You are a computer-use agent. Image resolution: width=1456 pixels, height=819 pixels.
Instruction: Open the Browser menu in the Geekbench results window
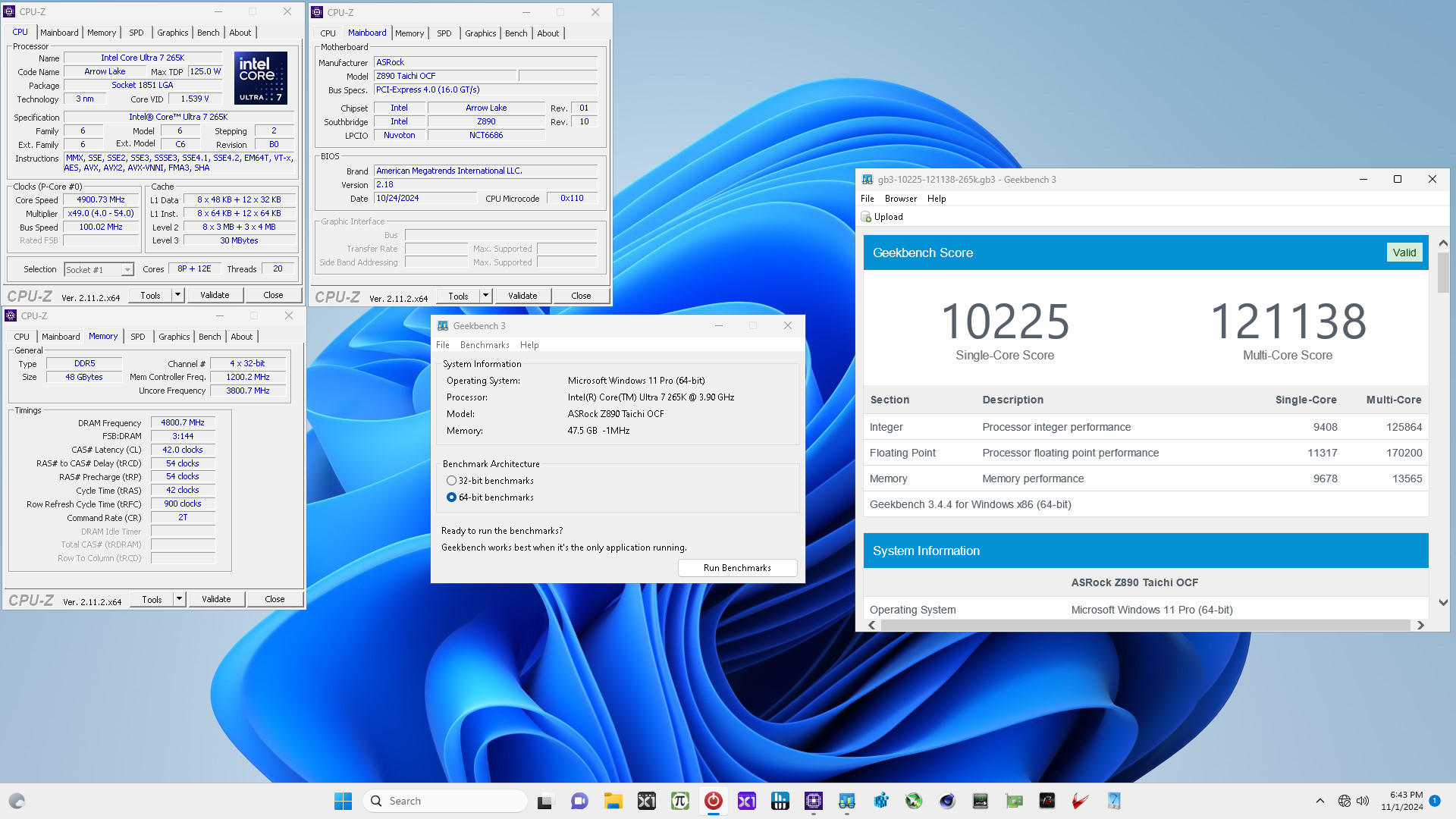coord(901,199)
